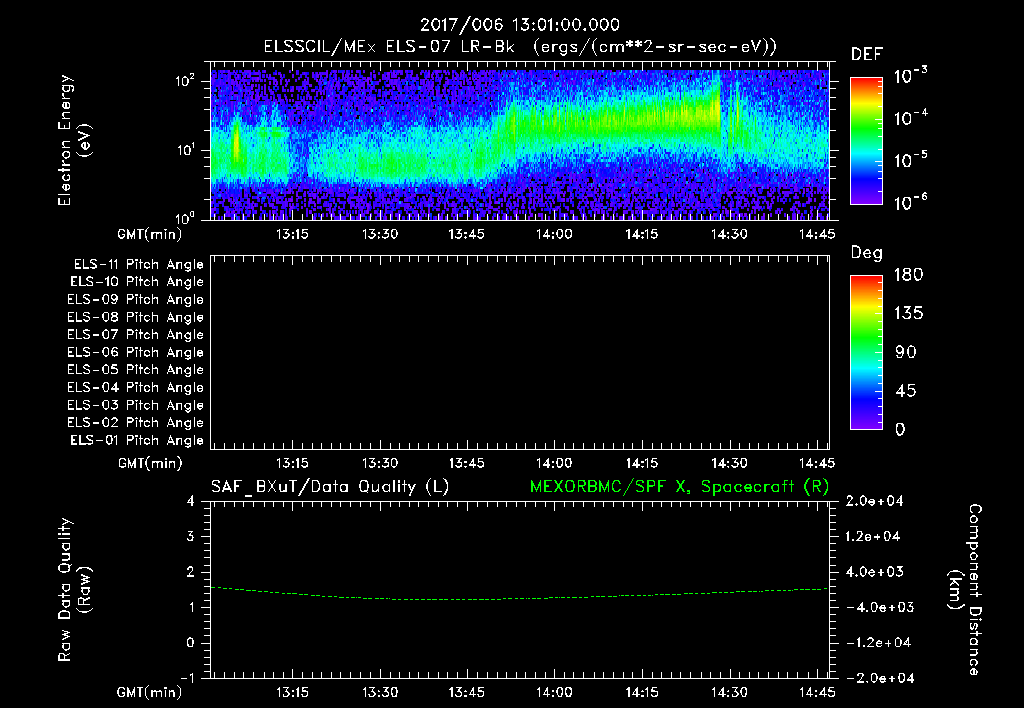Image resolution: width=1024 pixels, height=708 pixels.
Task: Select the ELS-03 Pitch Angle row label
Action: 136,405
